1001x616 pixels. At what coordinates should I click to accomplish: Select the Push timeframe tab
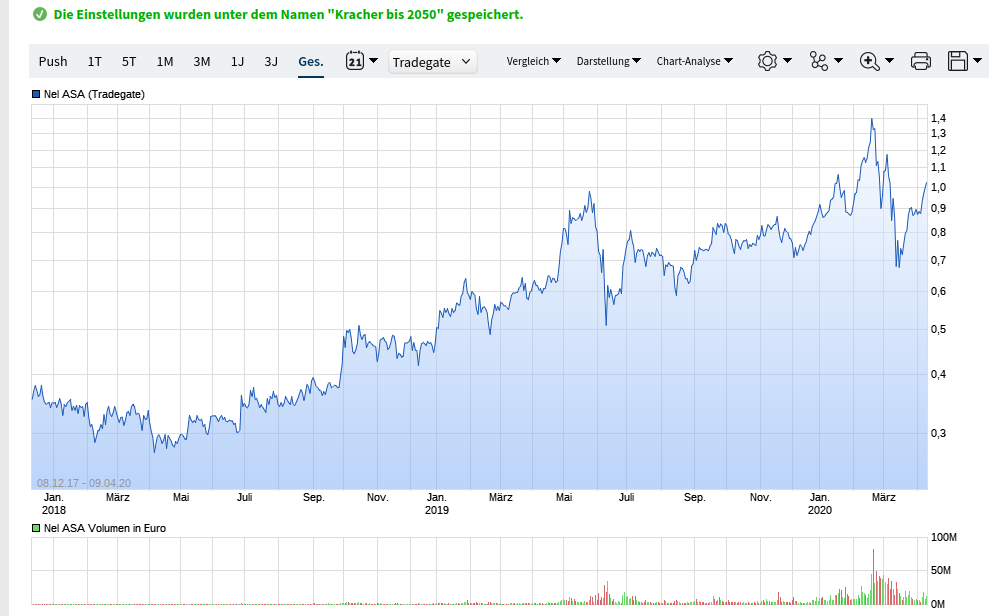[53, 61]
